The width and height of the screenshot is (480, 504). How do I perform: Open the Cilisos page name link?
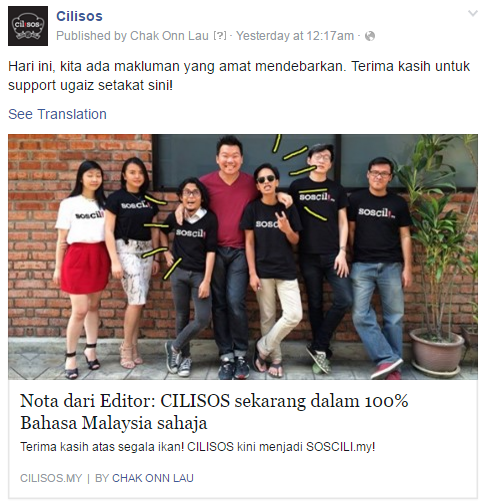tap(79, 16)
